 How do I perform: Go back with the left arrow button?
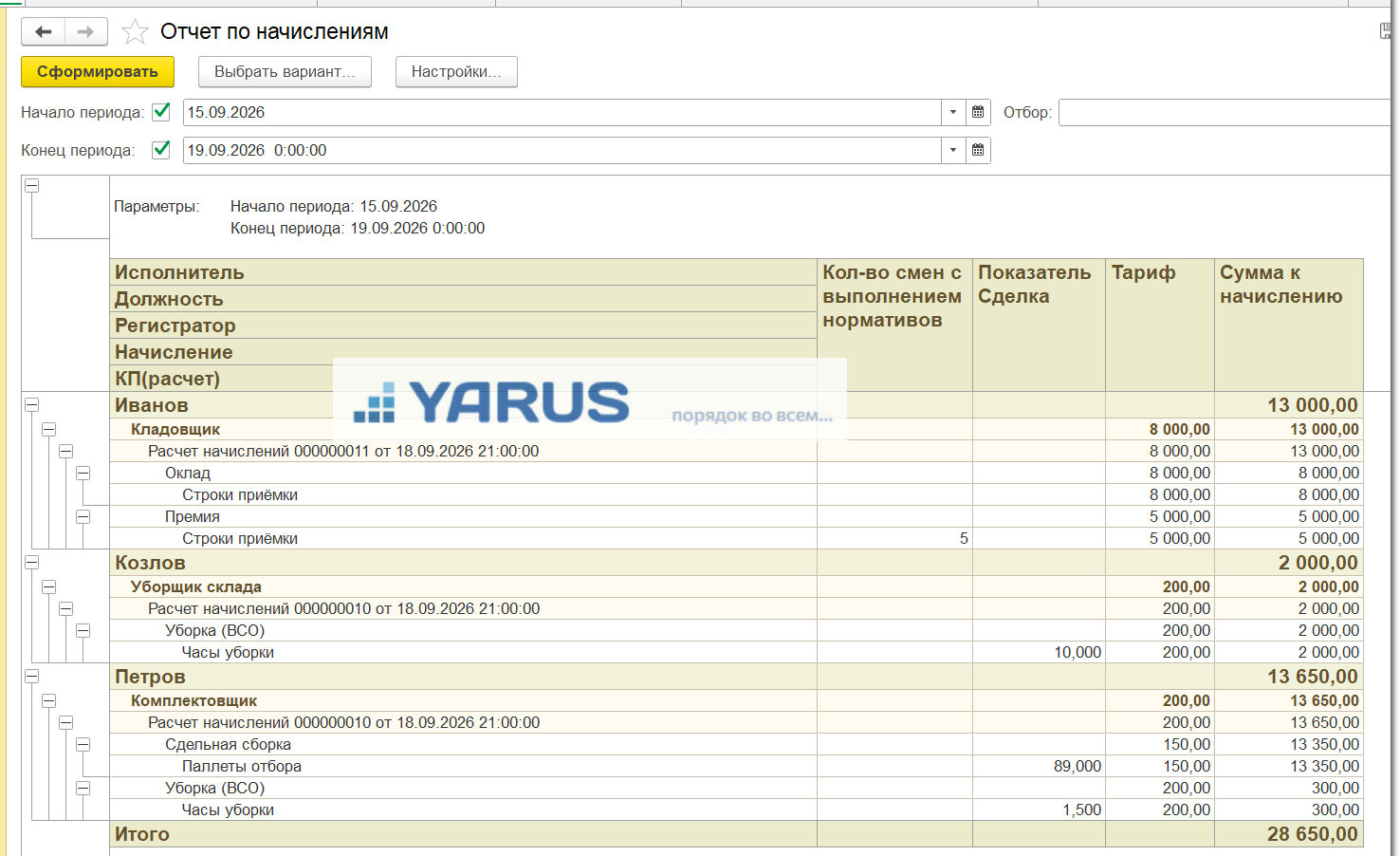pyautogui.click(x=44, y=32)
